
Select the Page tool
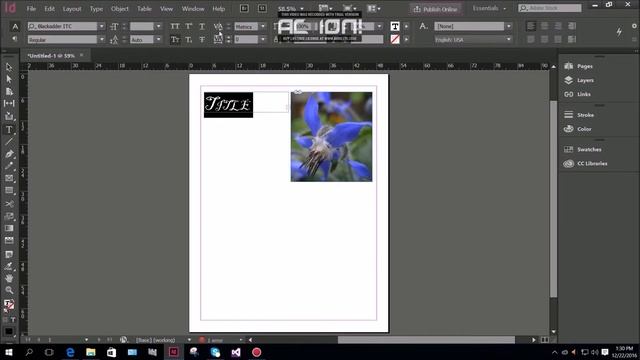pyautogui.click(x=9, y=91)
